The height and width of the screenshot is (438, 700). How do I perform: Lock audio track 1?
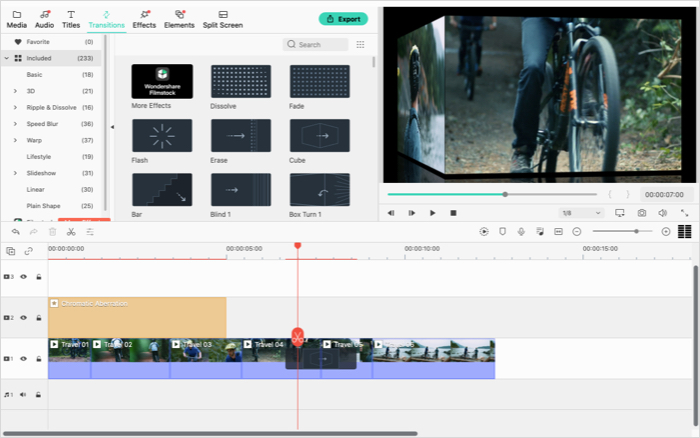pos(38,394)
